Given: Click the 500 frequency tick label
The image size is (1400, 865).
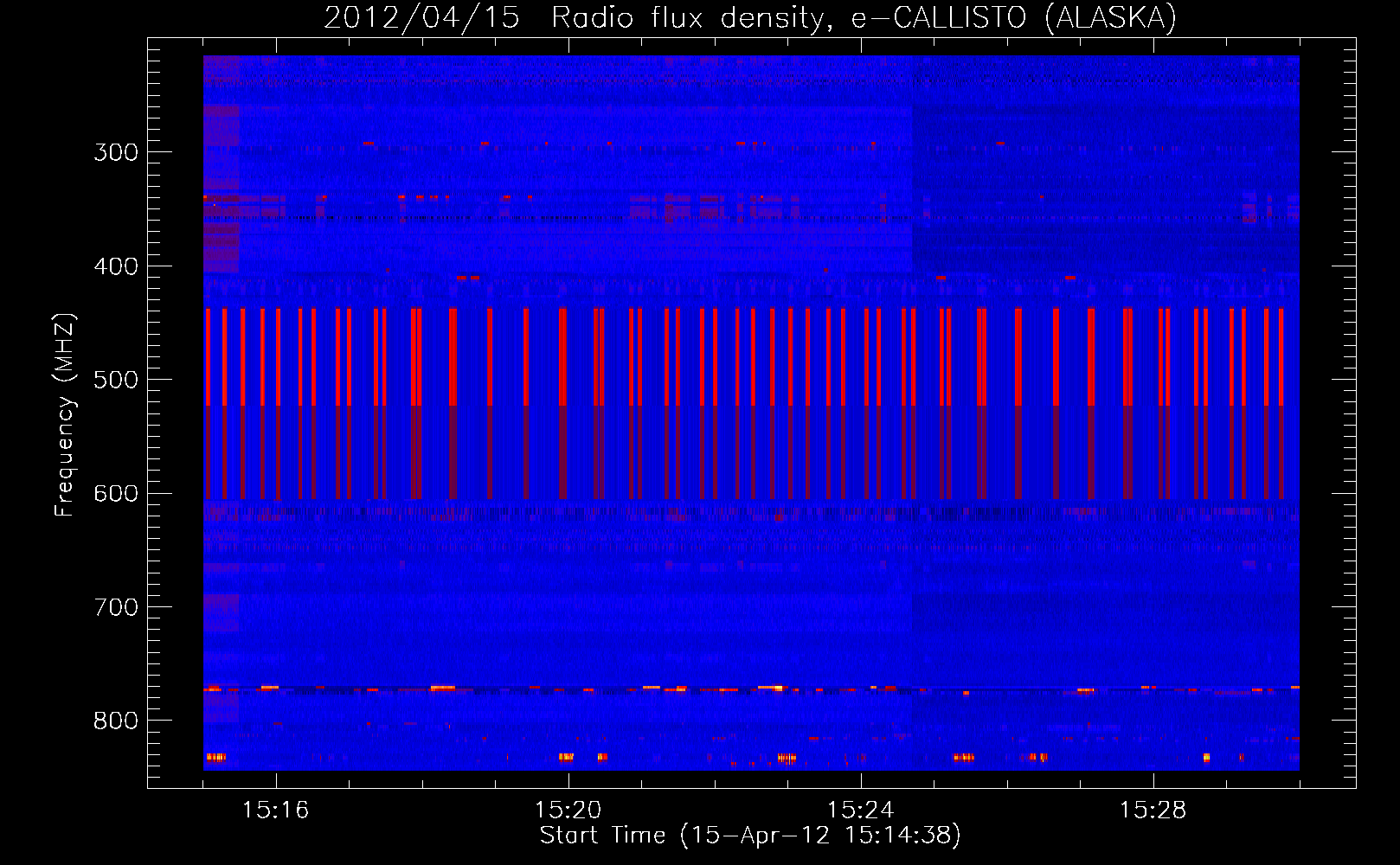Looking at the screenshot, I should tap(116, 380).
